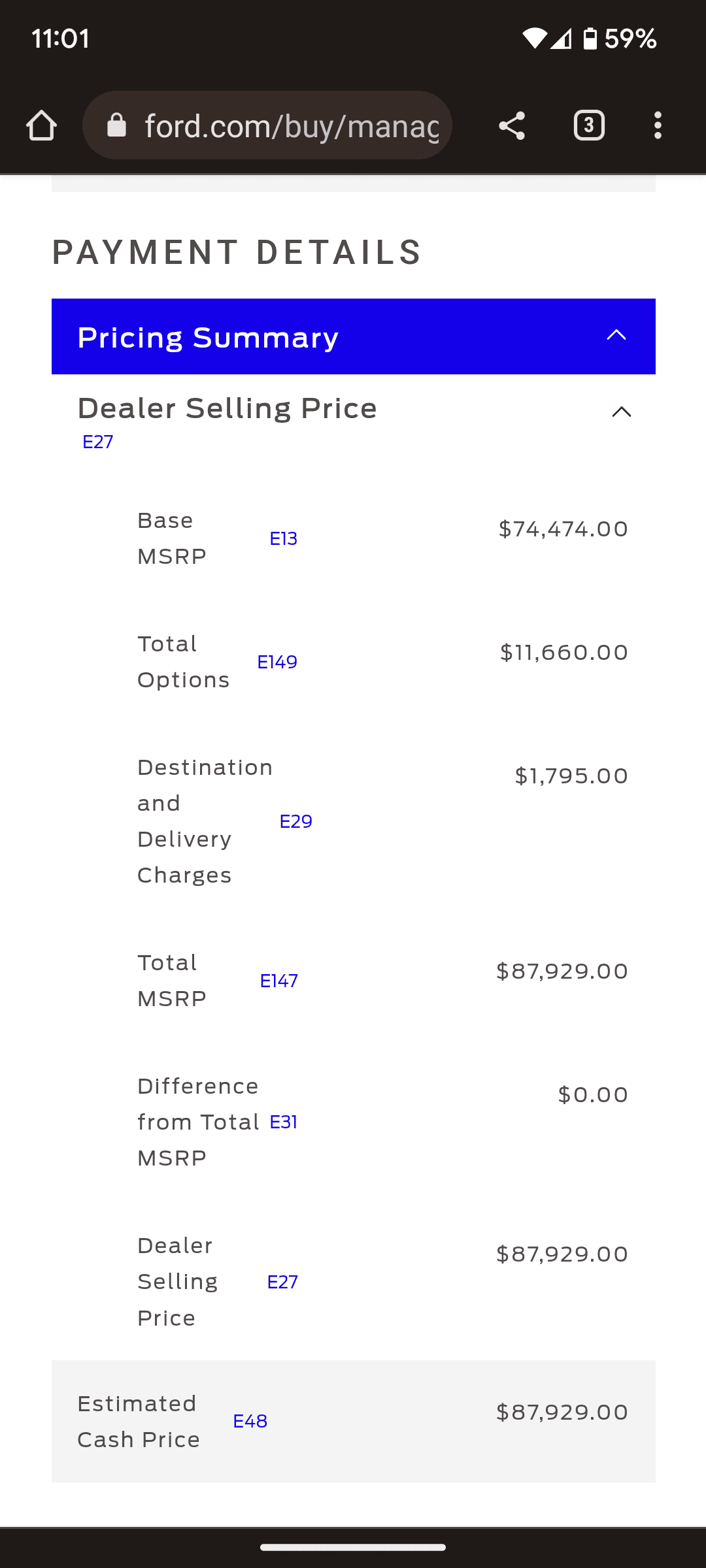The height and width of the screenshot is (1568, 706).
Task: Open E27 footnote under Dealer Selling Price heading
Action: (98, 442)
